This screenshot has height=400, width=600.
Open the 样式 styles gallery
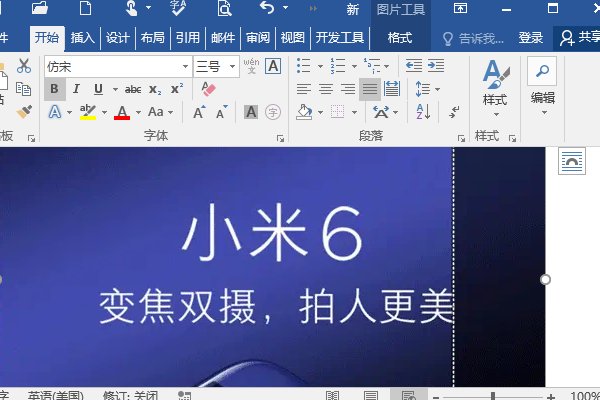495,88
